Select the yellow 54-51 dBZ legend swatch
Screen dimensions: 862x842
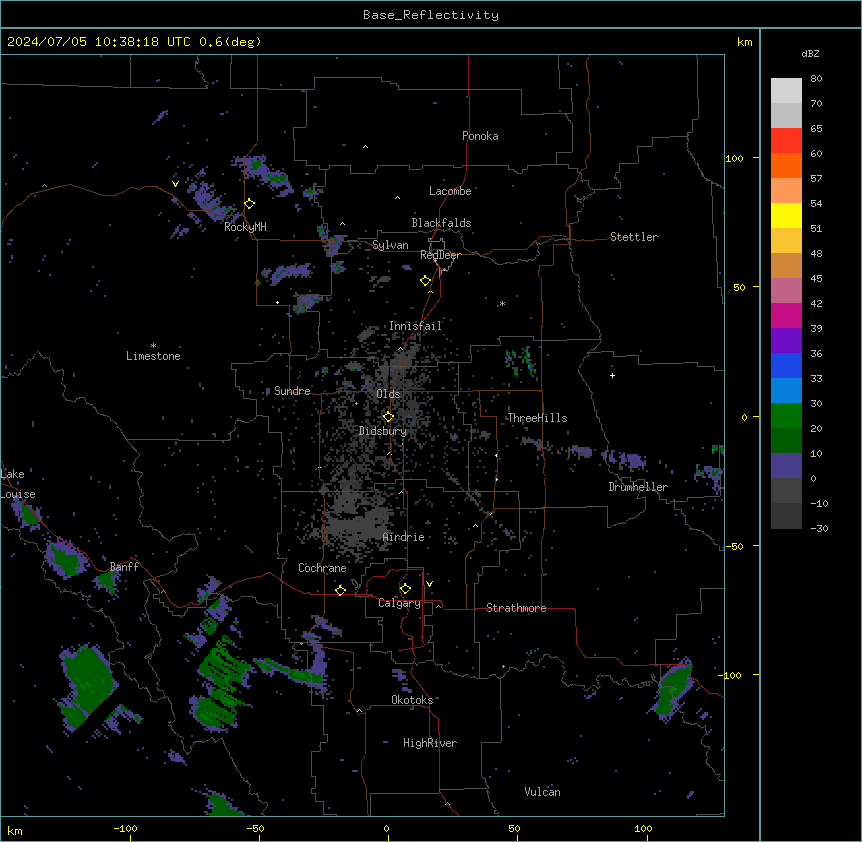pyautogui.click(x=786, y=215)
